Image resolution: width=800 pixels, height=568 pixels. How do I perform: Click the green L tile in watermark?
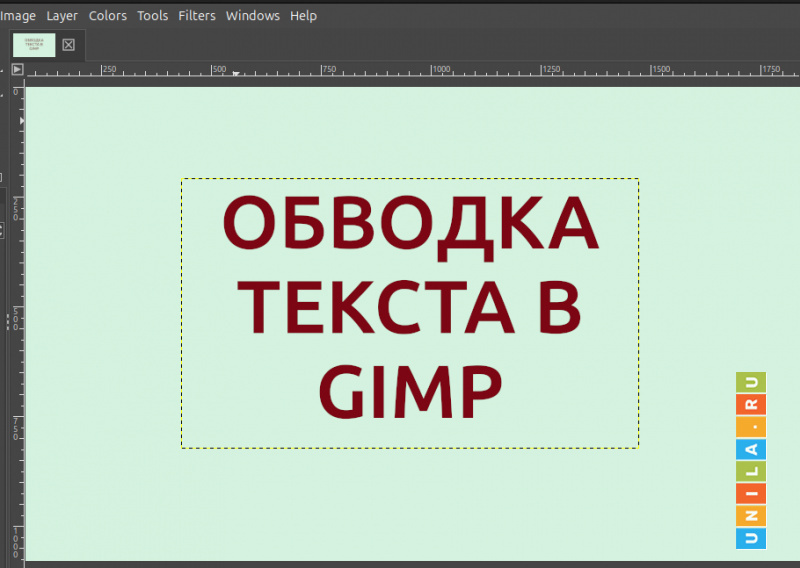coord(751,472)
